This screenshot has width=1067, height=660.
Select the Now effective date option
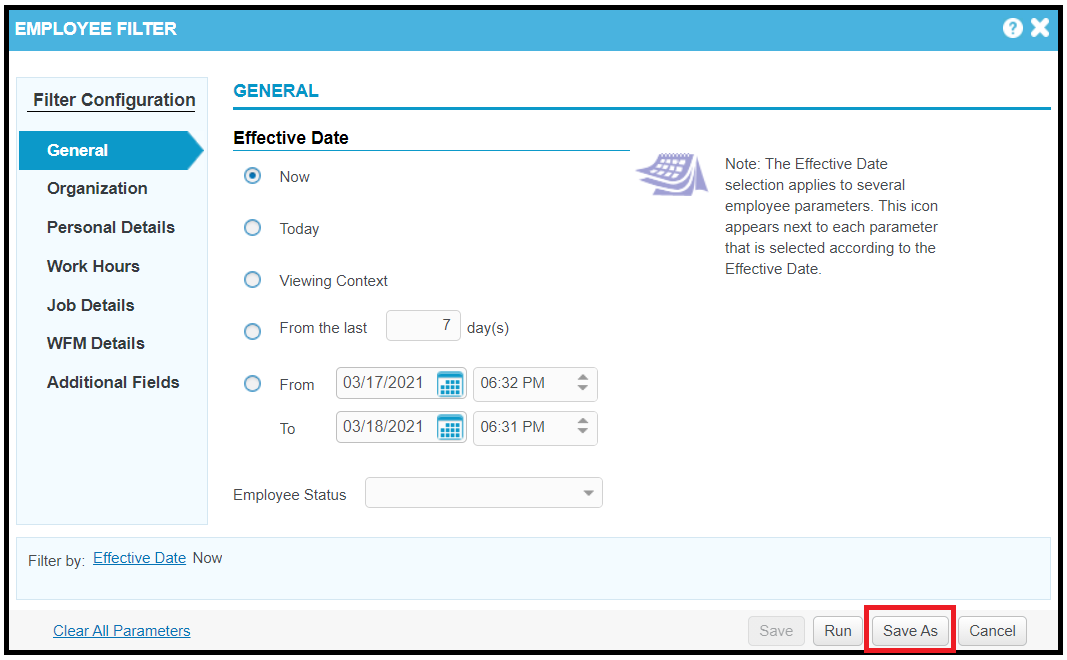pyautogui.click(x=252, y=176)
